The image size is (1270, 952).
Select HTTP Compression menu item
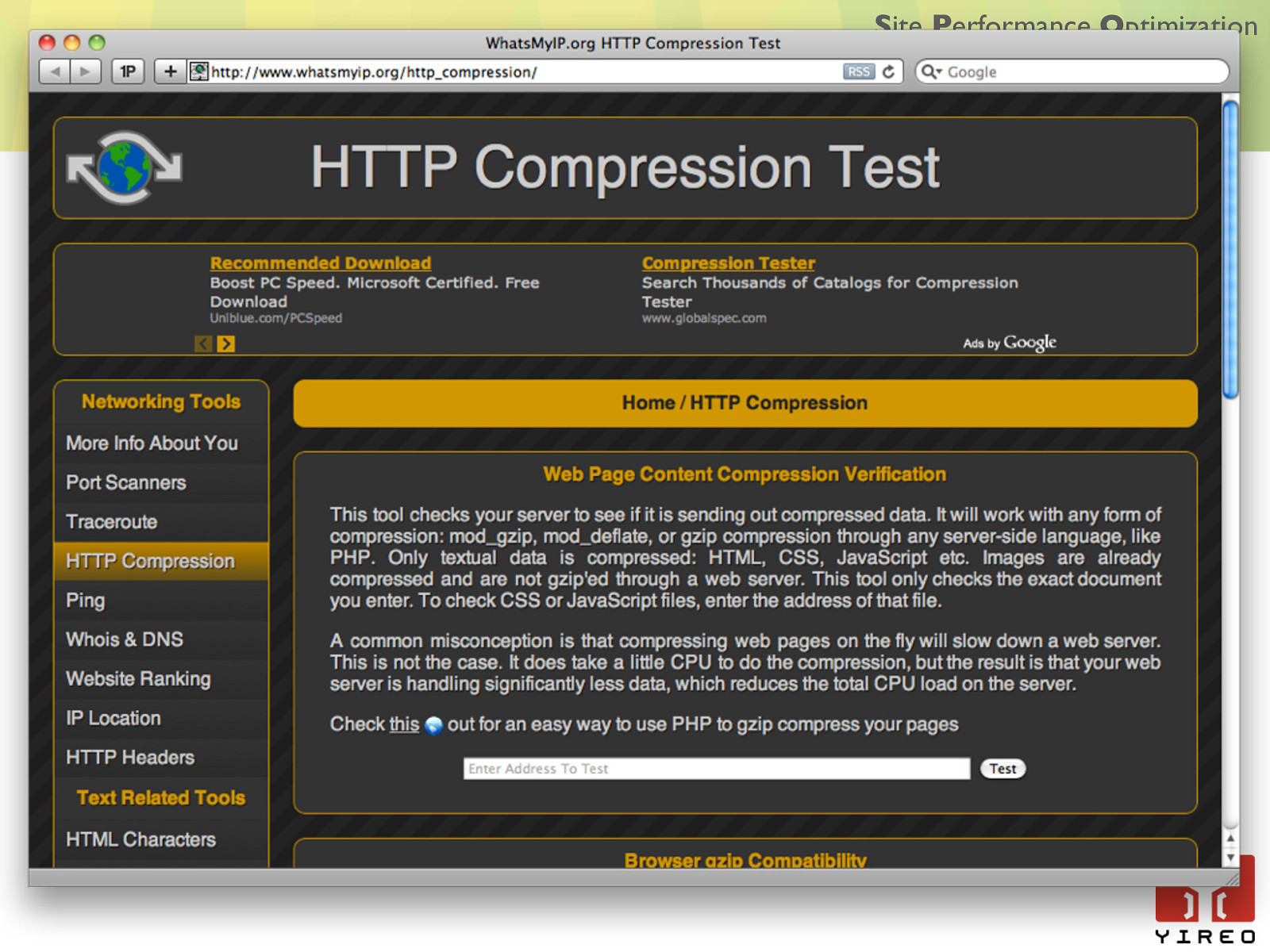[161, 561]
